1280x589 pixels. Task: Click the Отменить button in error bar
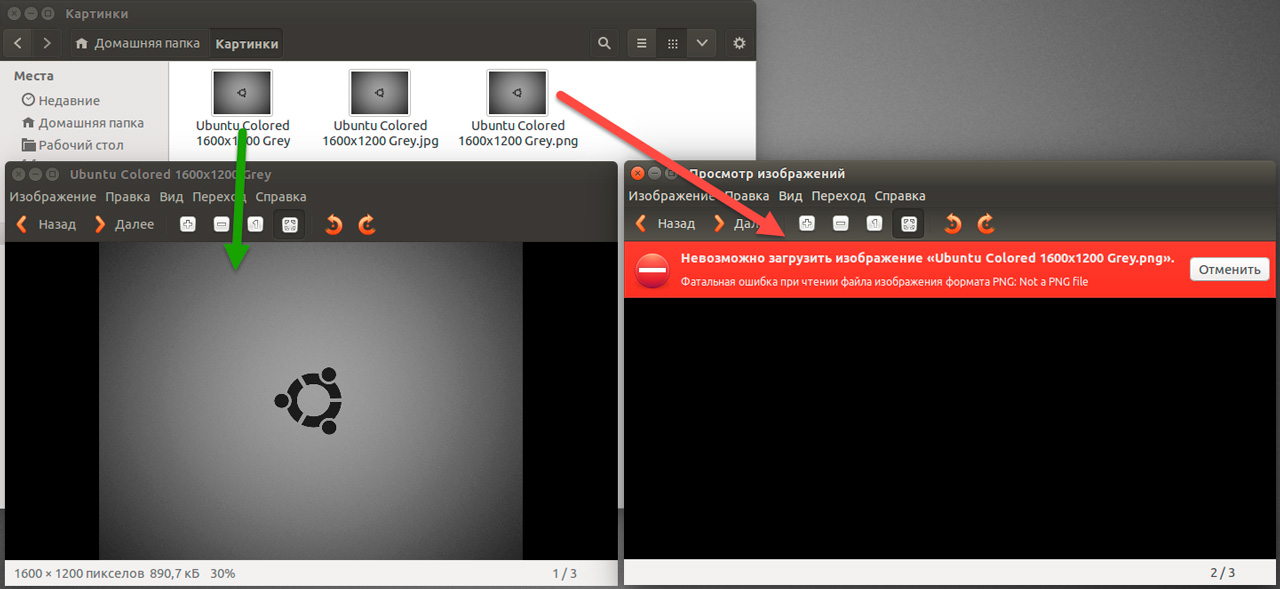click(1229, 269)
